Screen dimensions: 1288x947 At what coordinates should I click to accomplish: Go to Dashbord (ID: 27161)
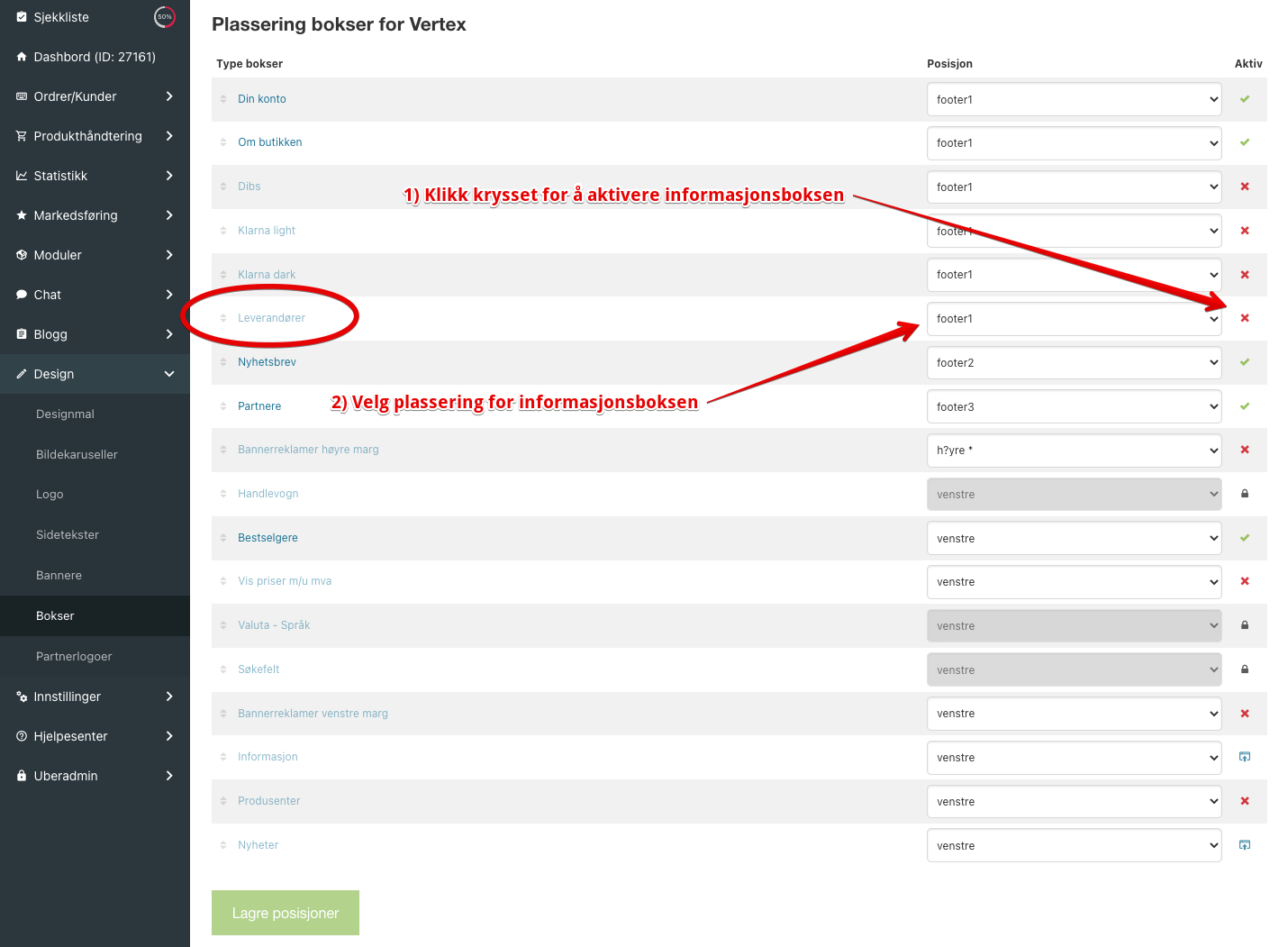point(95,57)
